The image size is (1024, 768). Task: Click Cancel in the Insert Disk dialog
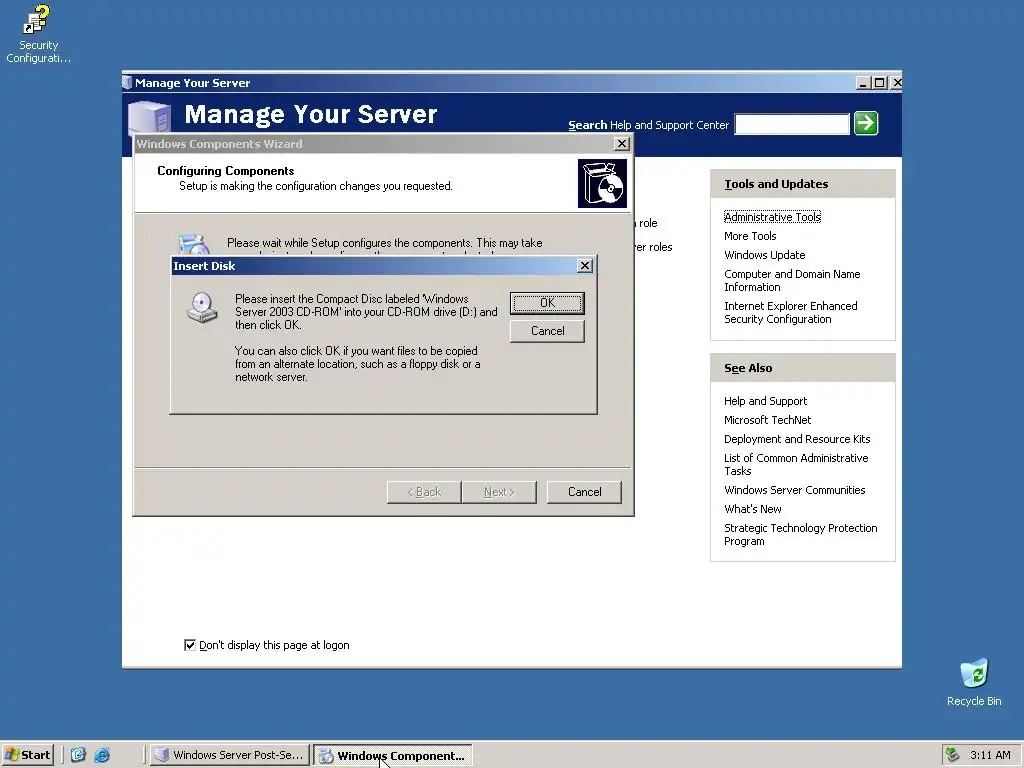547,331
